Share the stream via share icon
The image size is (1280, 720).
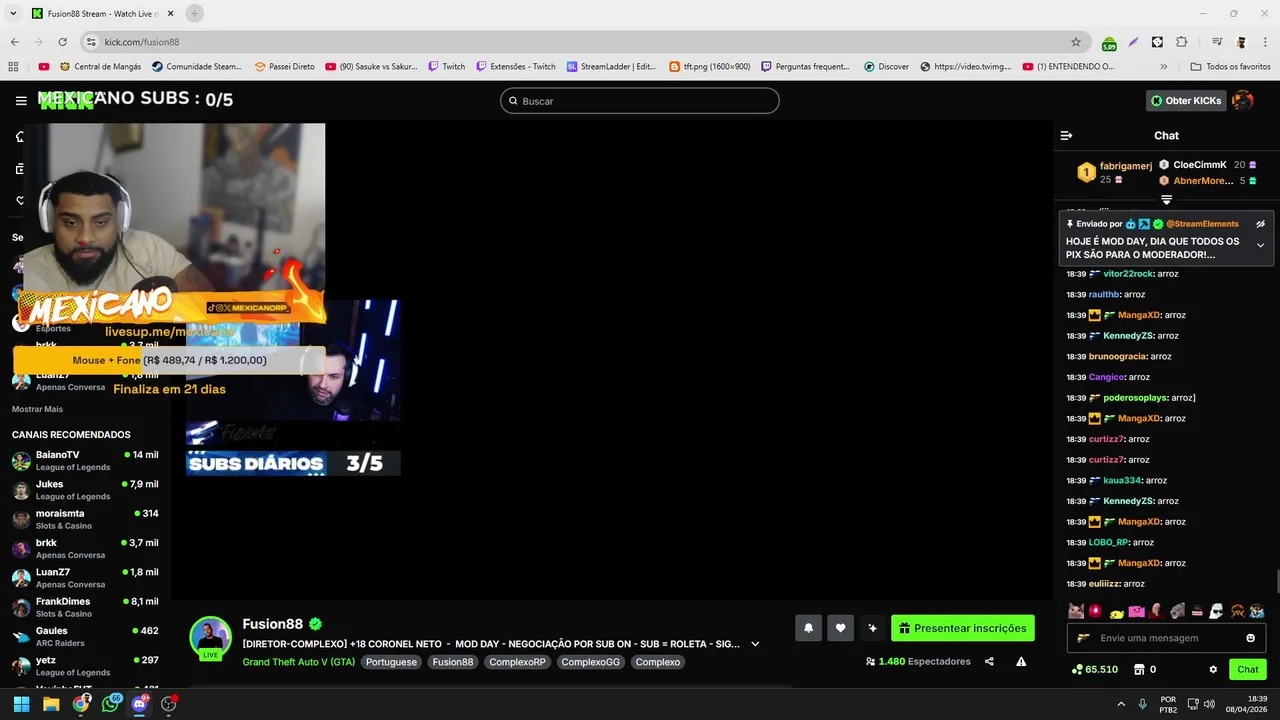point(989,661)
